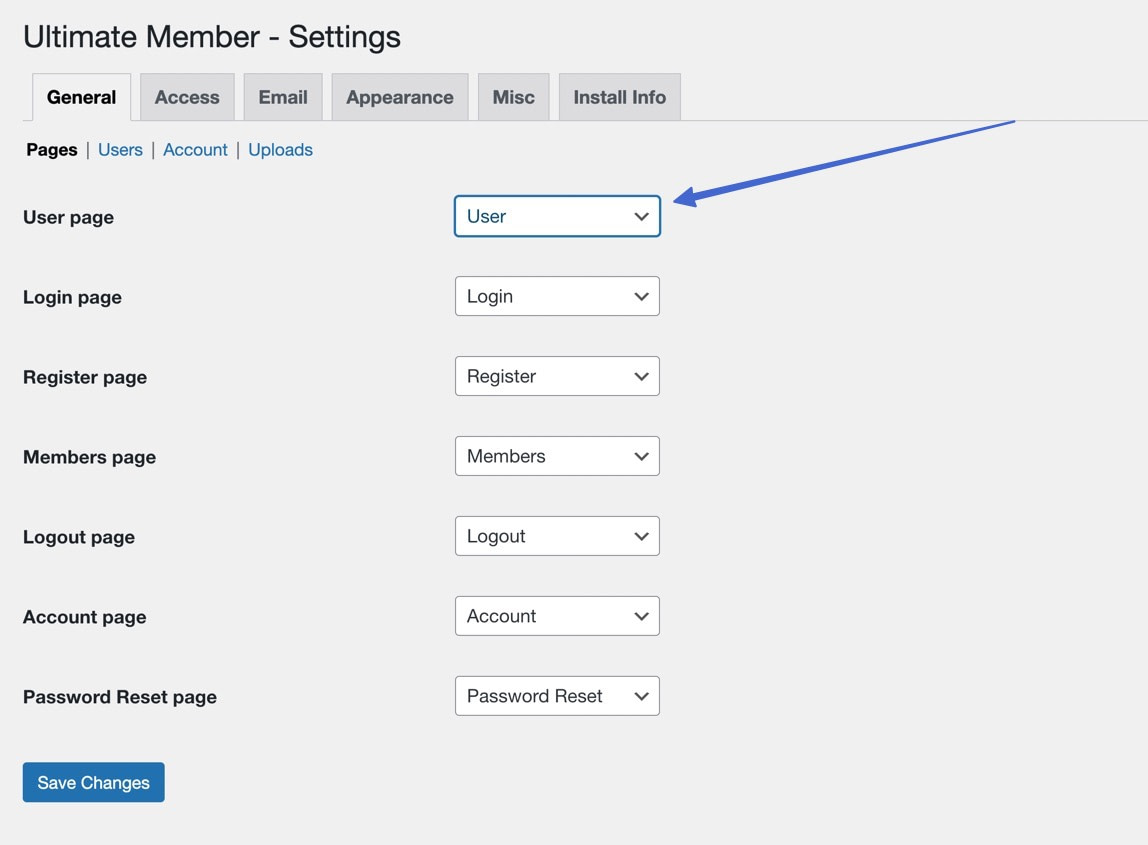Open the Register page dropdown
The height and width of the screenshot is (845, 1148).
coord(557,376)
